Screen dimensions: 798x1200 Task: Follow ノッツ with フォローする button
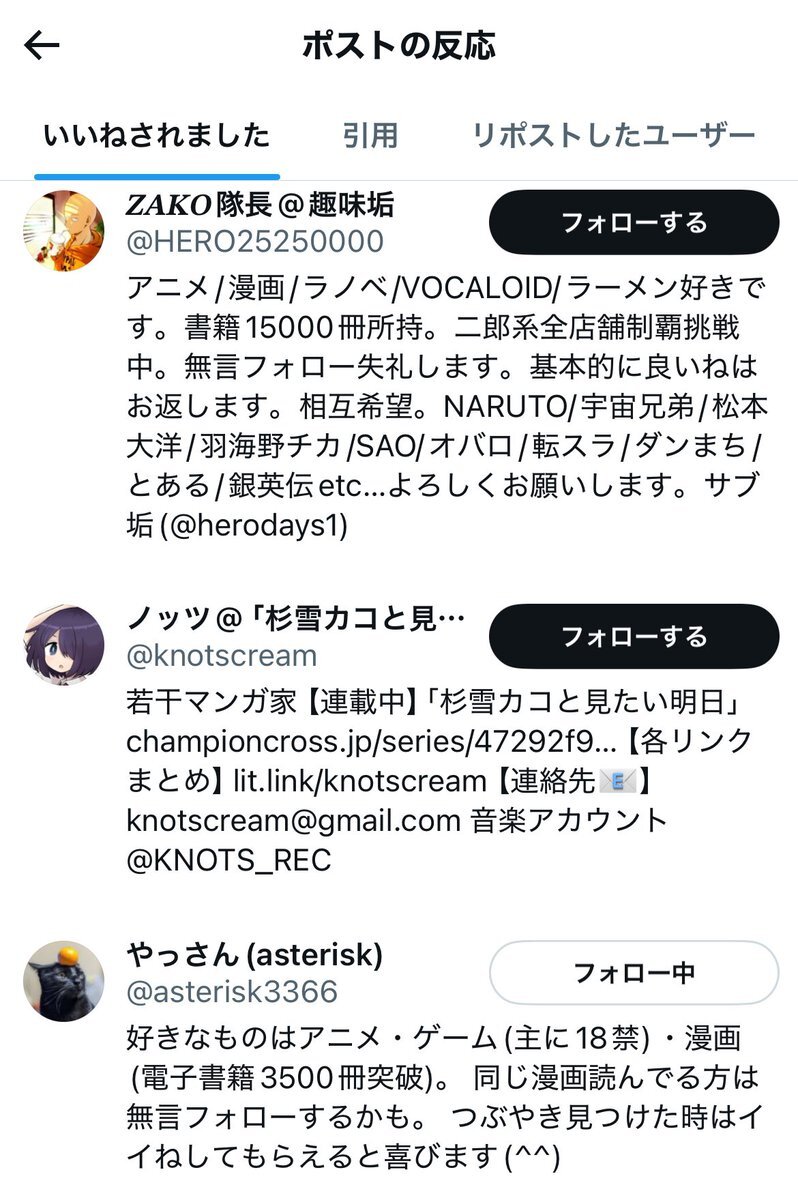tap(634, 636)
